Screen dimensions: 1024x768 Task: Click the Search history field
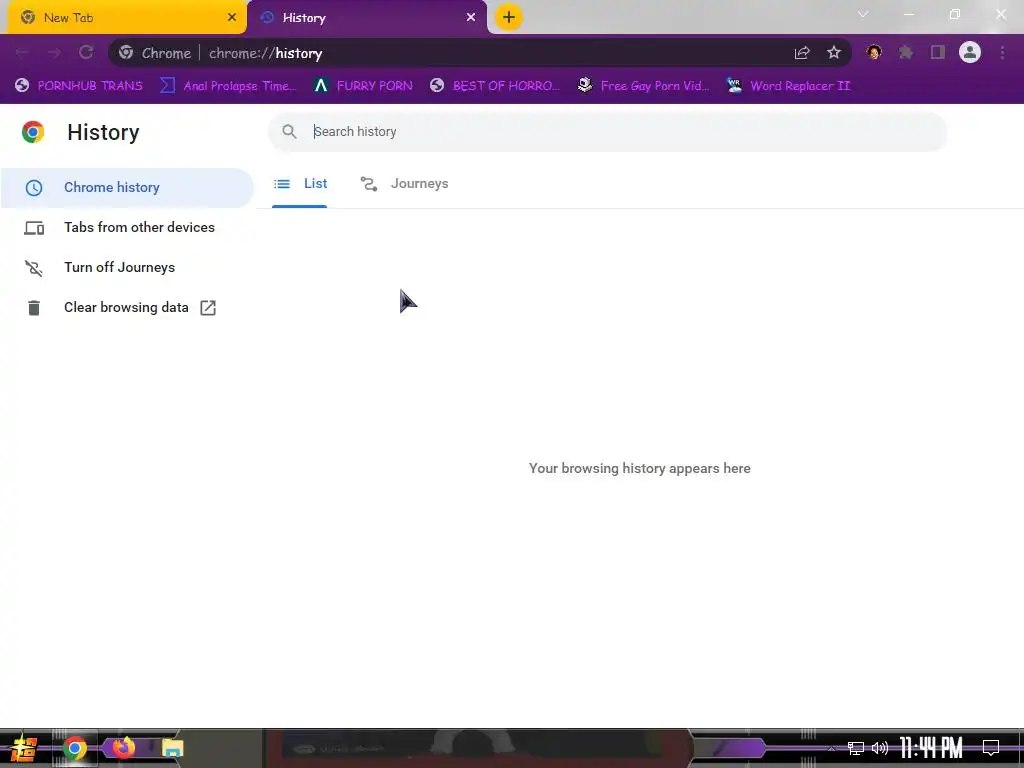607,132
